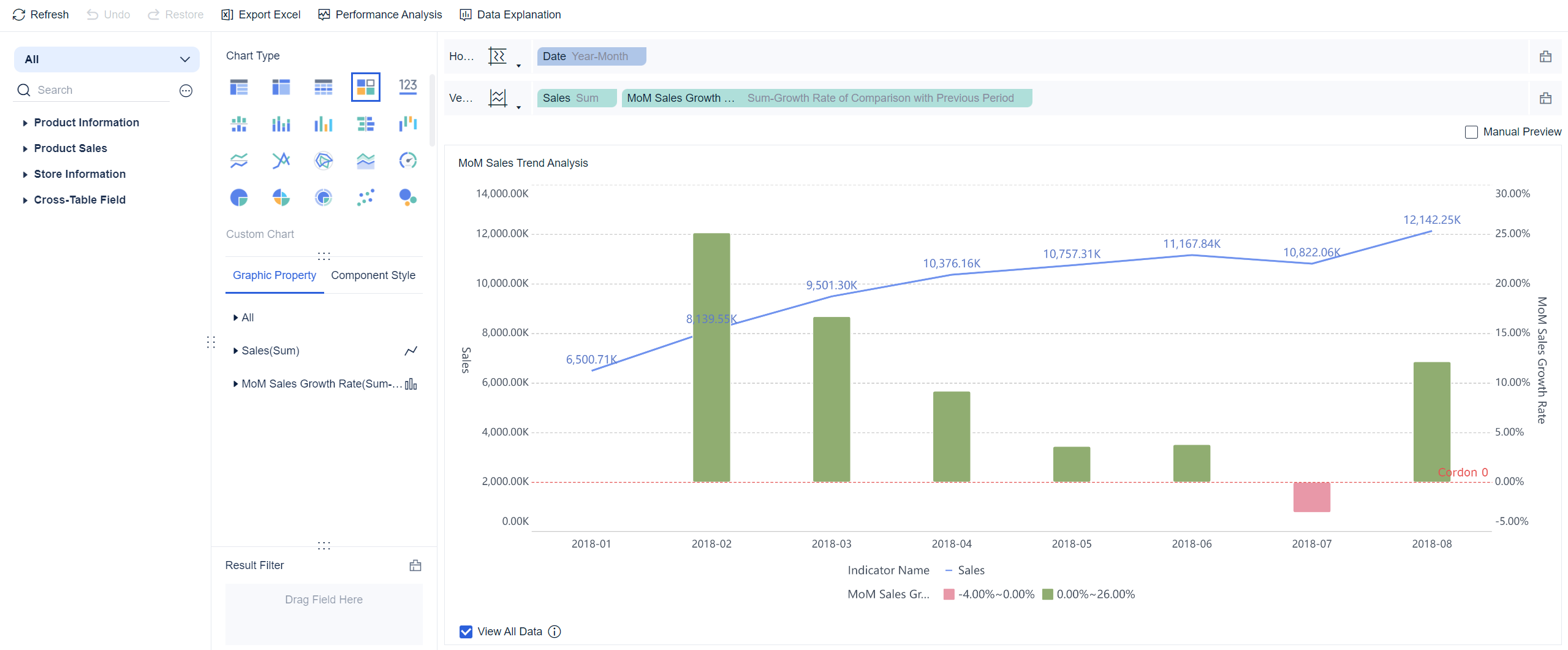Switch to the Graphic Property tab

coord(275,275)
